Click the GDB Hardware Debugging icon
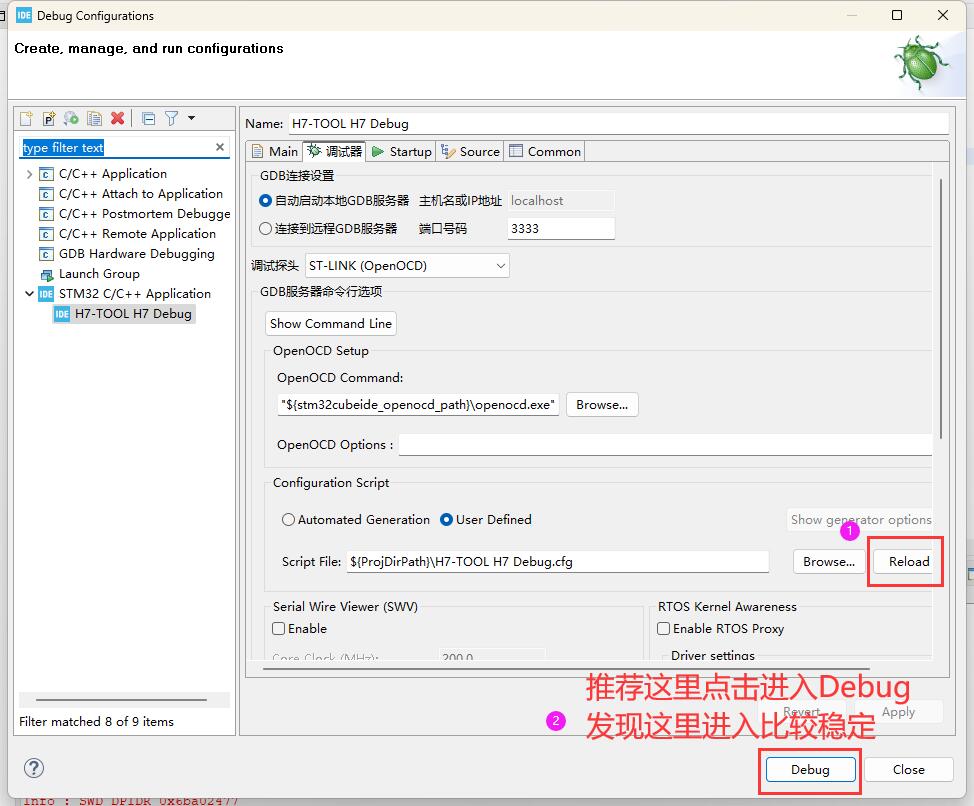The image size is (974, 806). click(46, 254)
